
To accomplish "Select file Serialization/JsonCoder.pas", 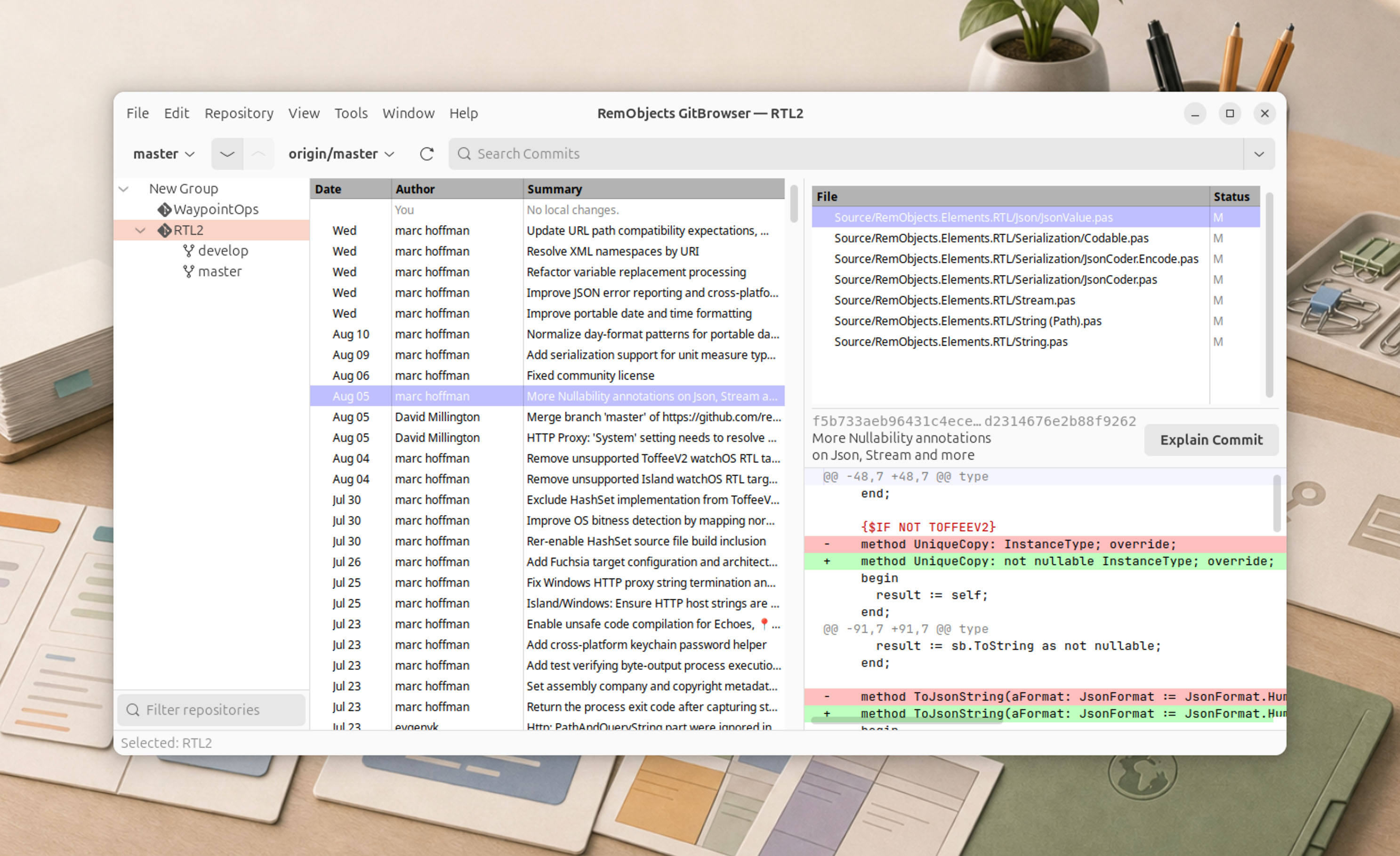I will click(x=1035, y=280).
